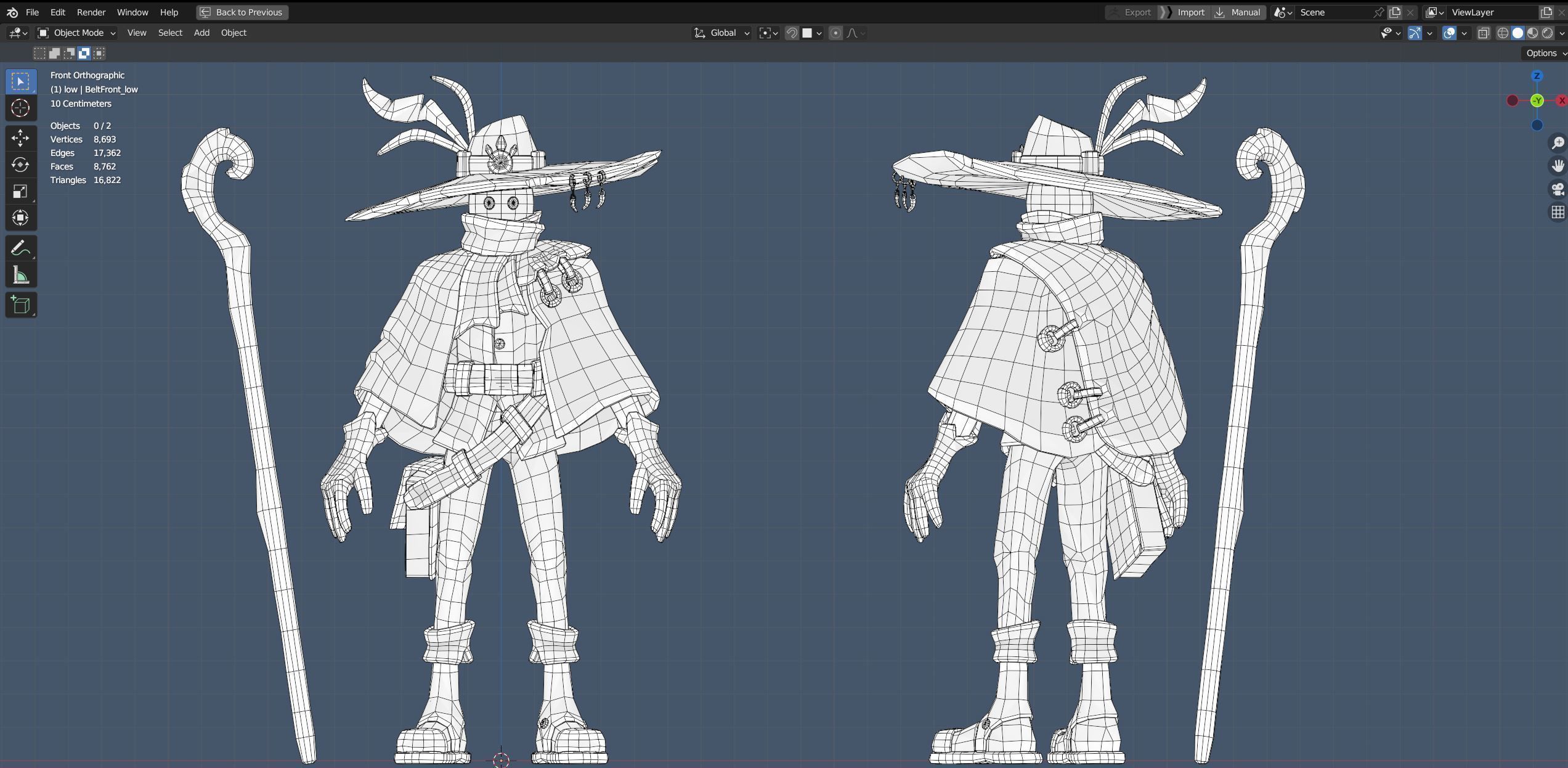
Task: Open the Render menu
Action: tap(91, 12)
